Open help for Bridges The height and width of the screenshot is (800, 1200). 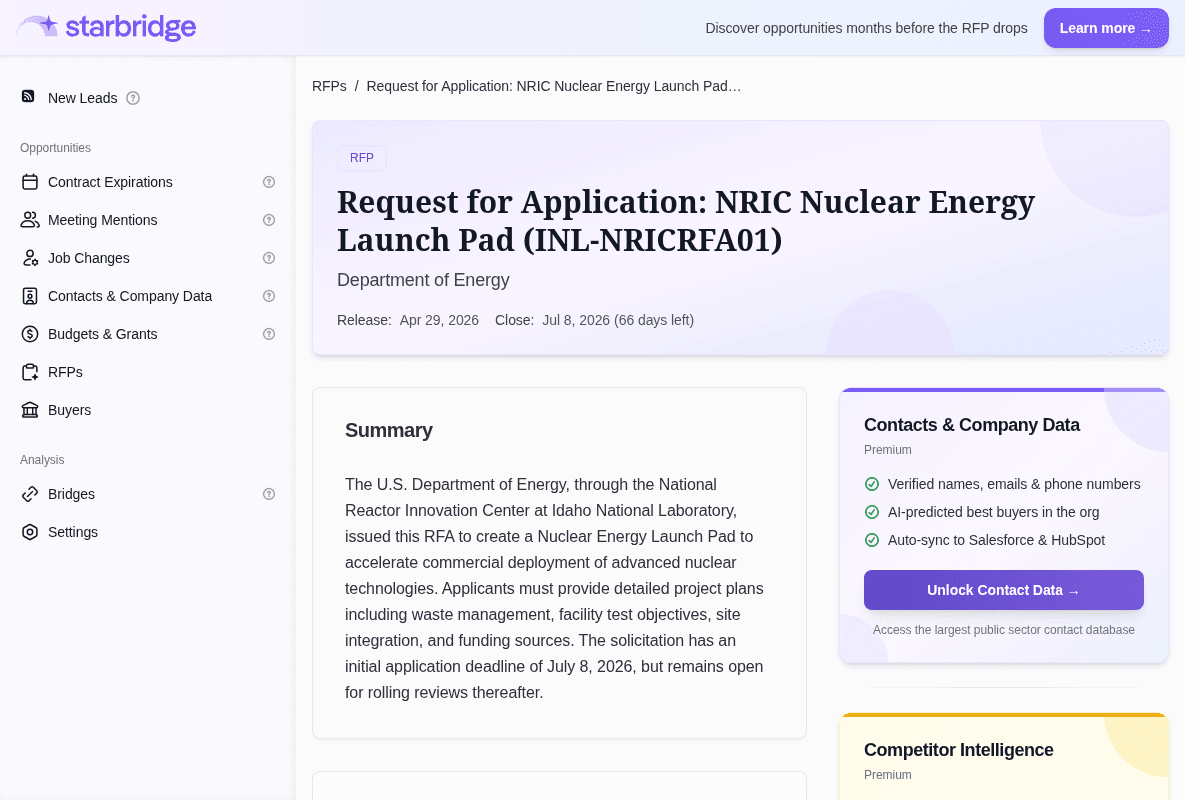coord(269,494)
